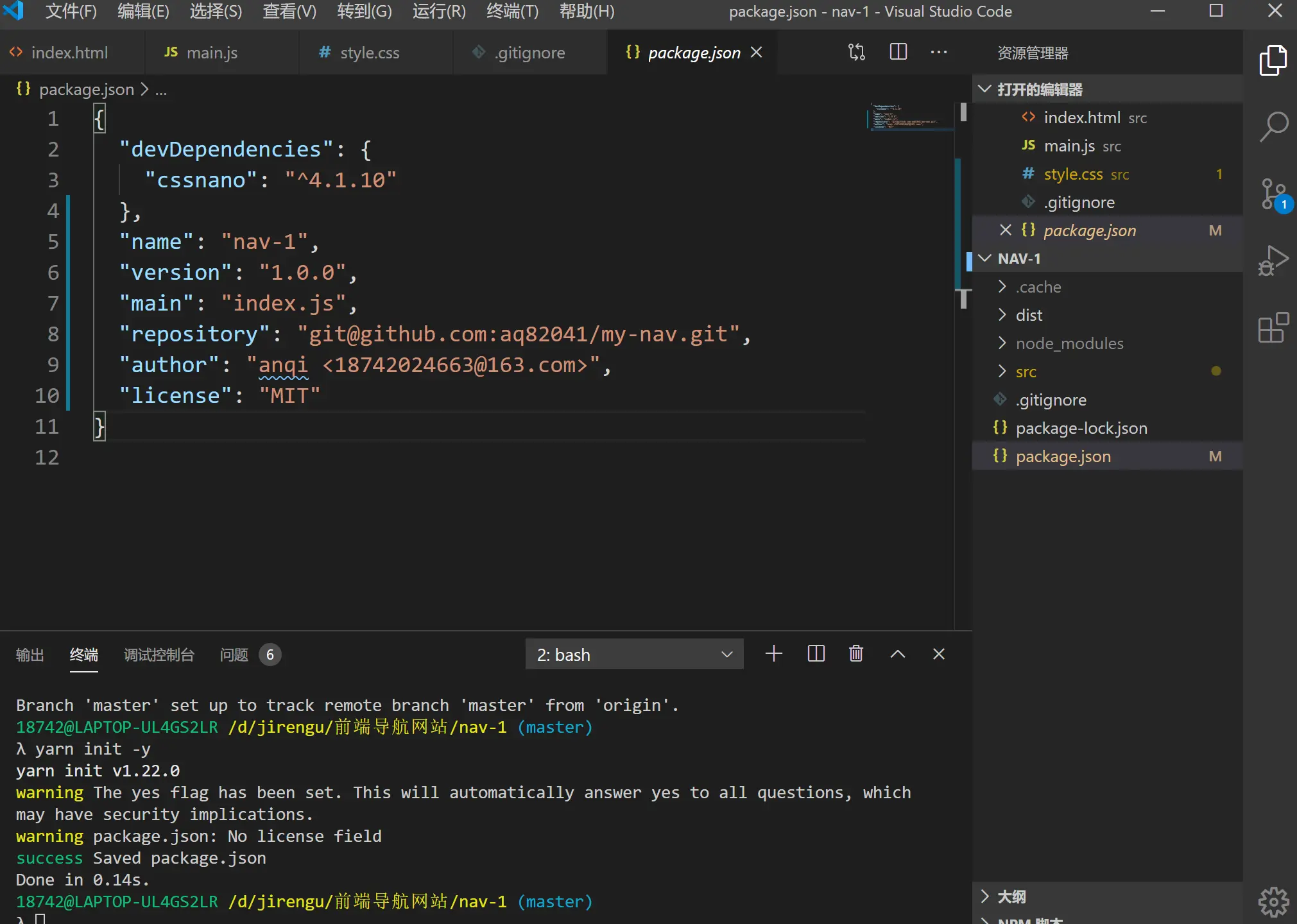Image resolution: width=1297 pixels, height=924 pixels.
Task: Collapse the NAV-1 folder section
Action: click(1018, 259)
